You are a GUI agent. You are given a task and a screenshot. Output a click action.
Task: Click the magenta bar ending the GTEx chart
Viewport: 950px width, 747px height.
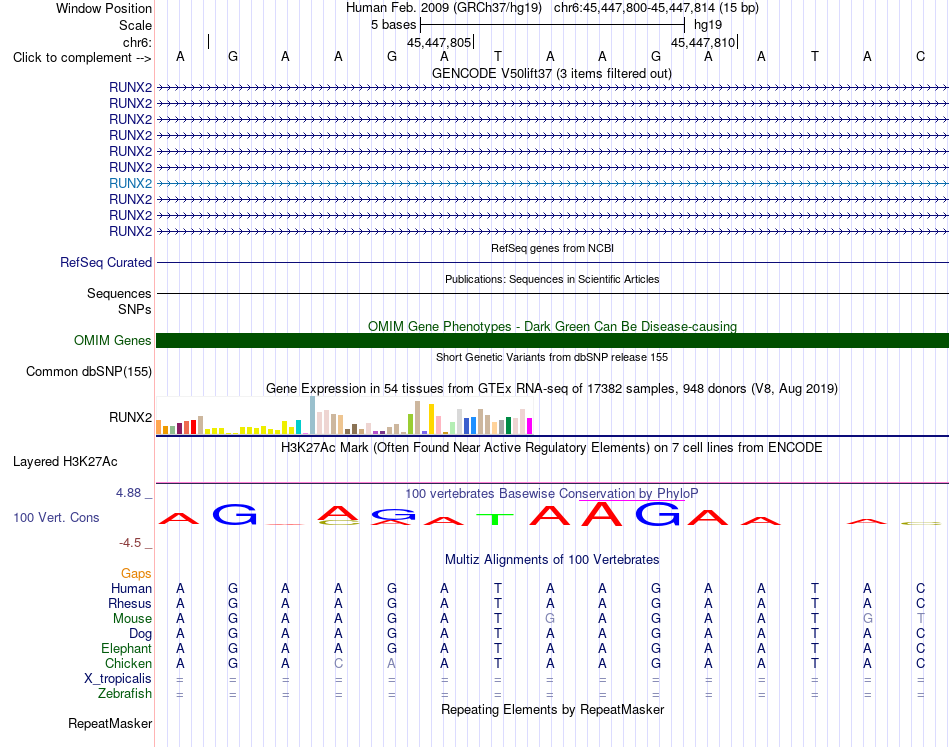(x=530, y=426)
